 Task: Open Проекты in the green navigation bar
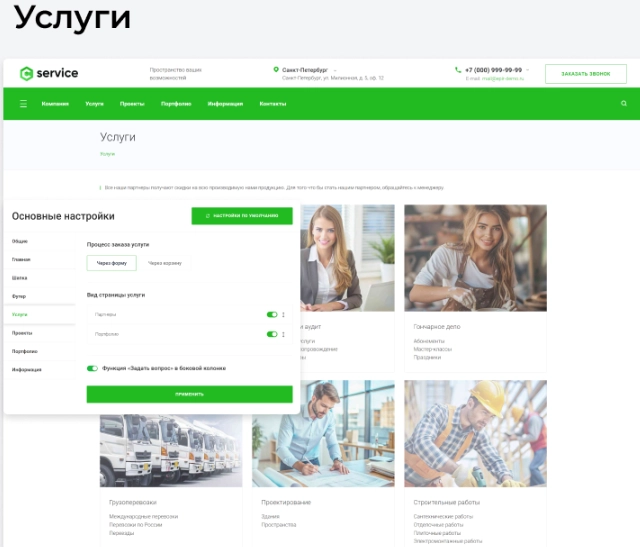(x=132, y=104)
